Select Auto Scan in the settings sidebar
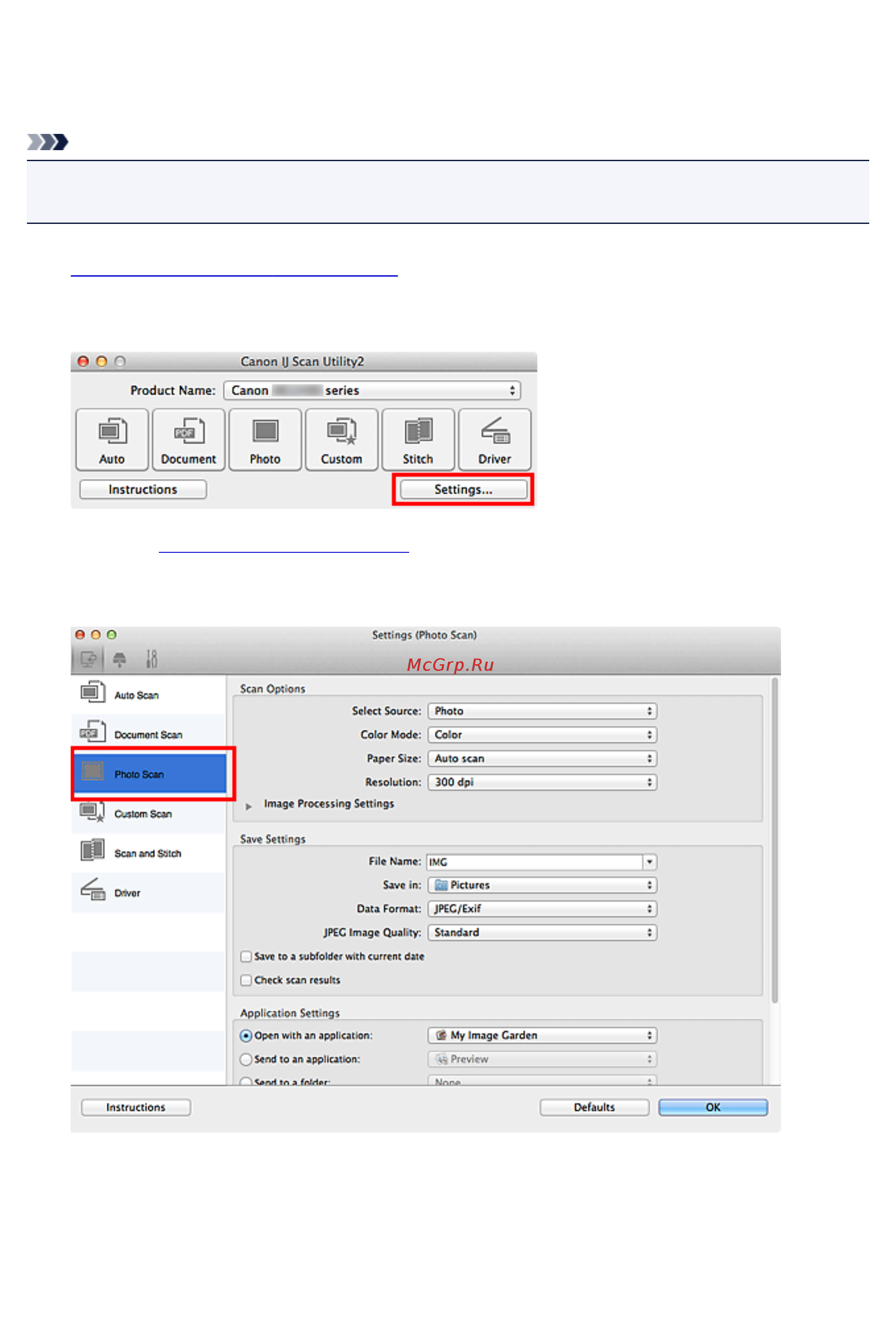Image resolution: width=896 pixels, height=1329 pixels. (x=148, y=695)
